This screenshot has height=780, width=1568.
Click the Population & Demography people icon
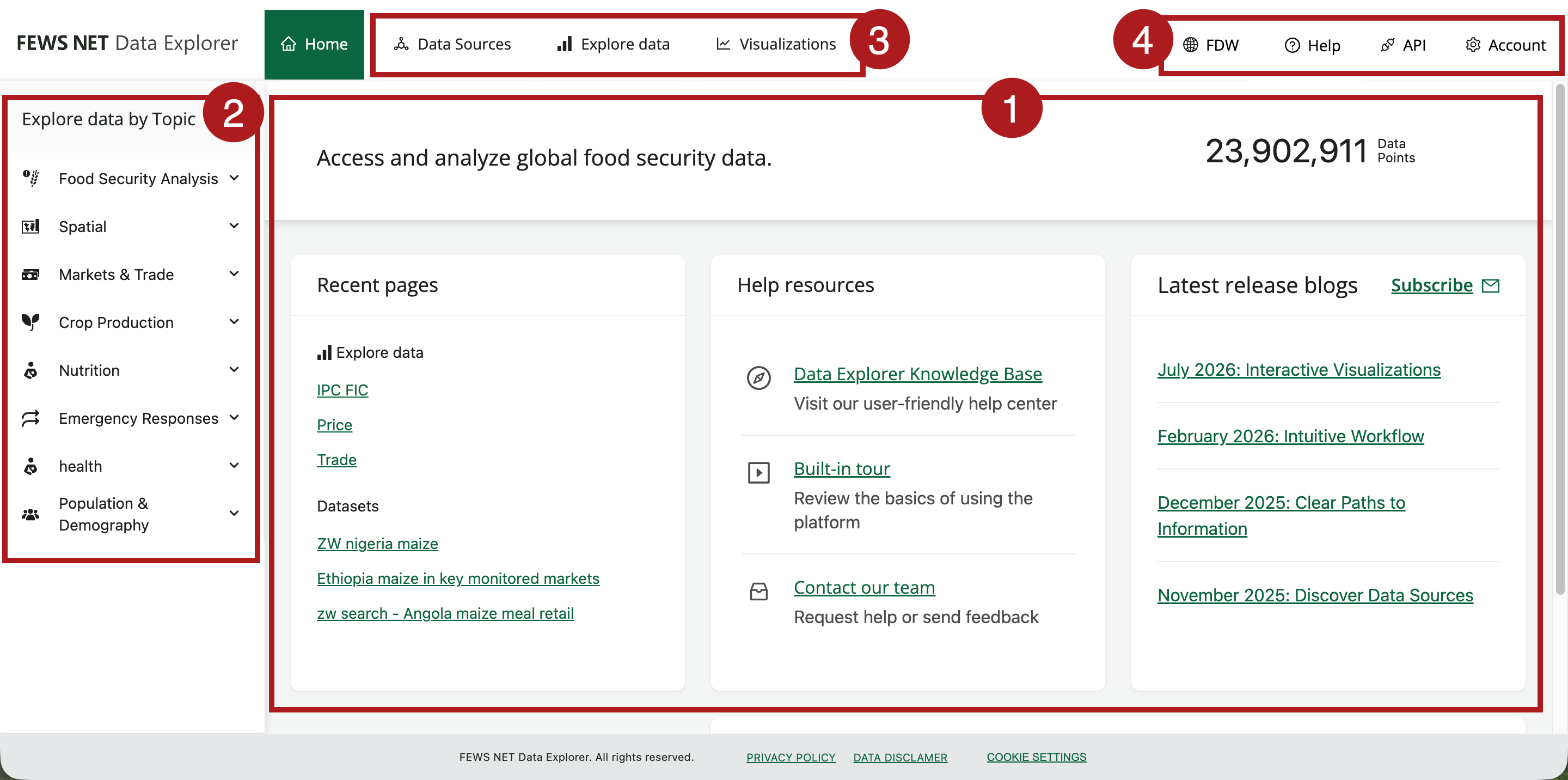30,515
